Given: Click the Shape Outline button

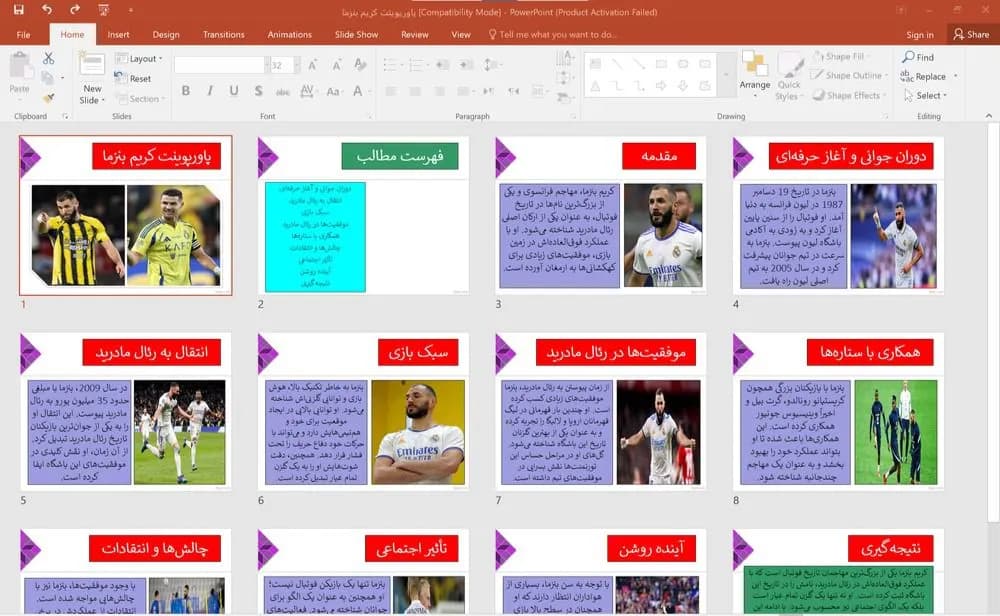Looking at the screenshot, I should 848,75.
